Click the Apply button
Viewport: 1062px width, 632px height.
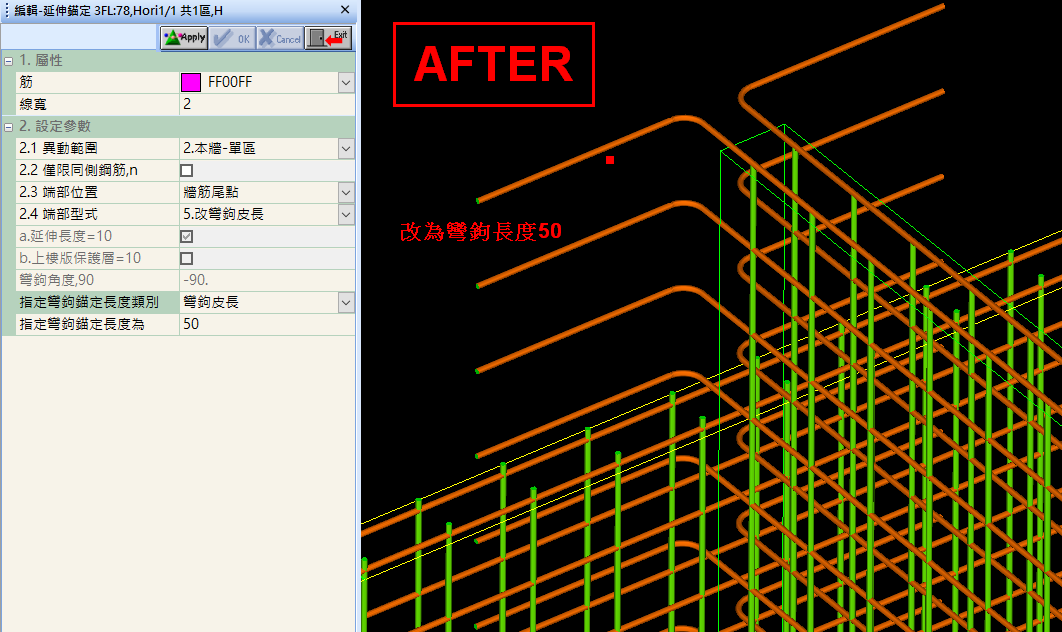[184, 38]
